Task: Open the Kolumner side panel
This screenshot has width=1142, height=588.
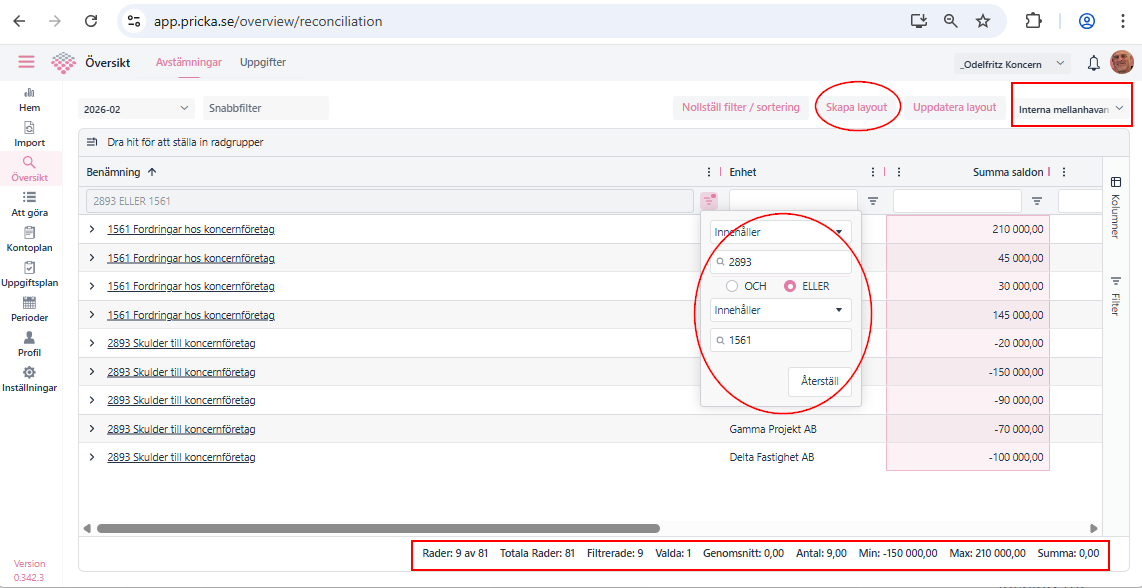Action: (x=1116, y=207)
